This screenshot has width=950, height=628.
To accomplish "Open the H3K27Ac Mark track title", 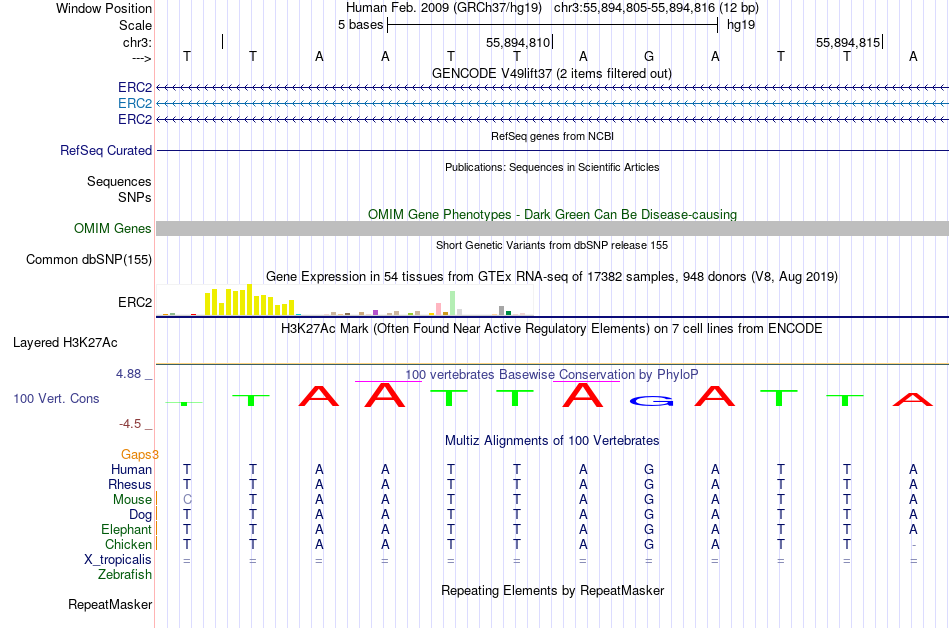I will (x=552, y=329).
